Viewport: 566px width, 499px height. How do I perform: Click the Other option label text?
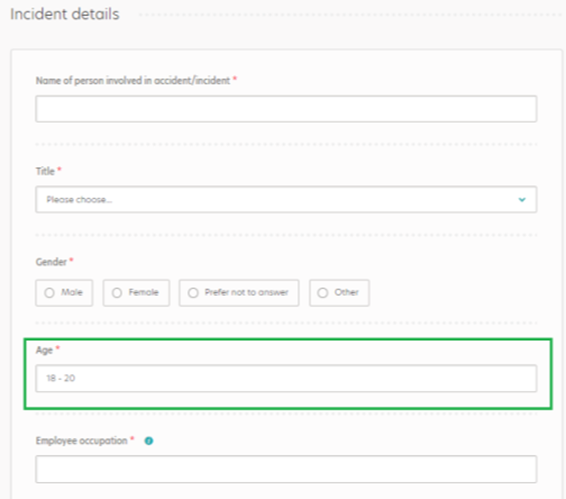(x=347, y=292)
